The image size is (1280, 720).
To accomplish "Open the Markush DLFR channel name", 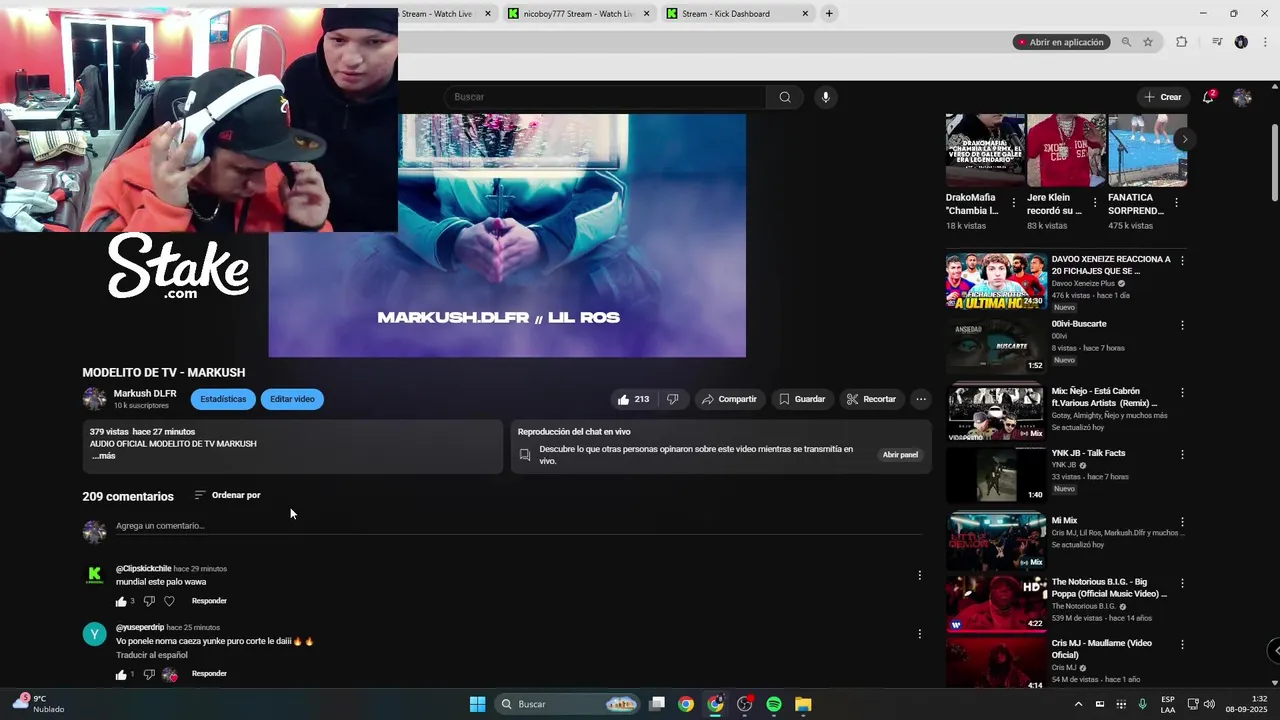I will pos(145,394).
